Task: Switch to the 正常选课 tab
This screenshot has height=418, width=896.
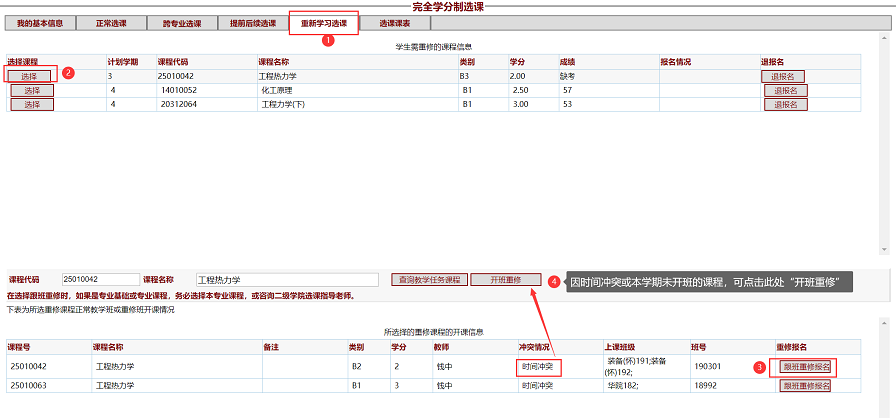Action: (x=112, y=23)
